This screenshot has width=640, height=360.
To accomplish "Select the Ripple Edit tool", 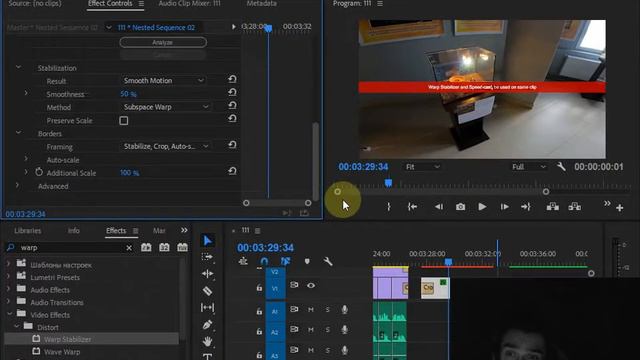I will [x=207, y=273].
